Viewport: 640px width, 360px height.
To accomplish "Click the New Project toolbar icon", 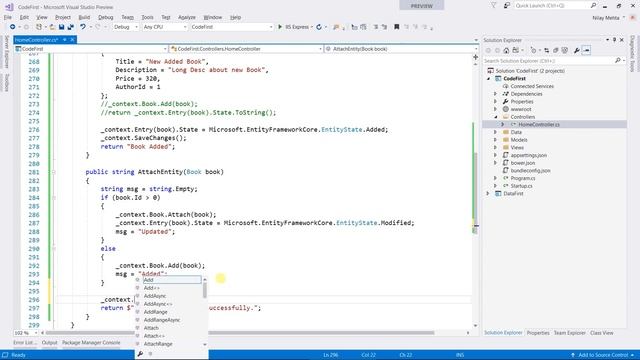I will (x=39, y=27).
